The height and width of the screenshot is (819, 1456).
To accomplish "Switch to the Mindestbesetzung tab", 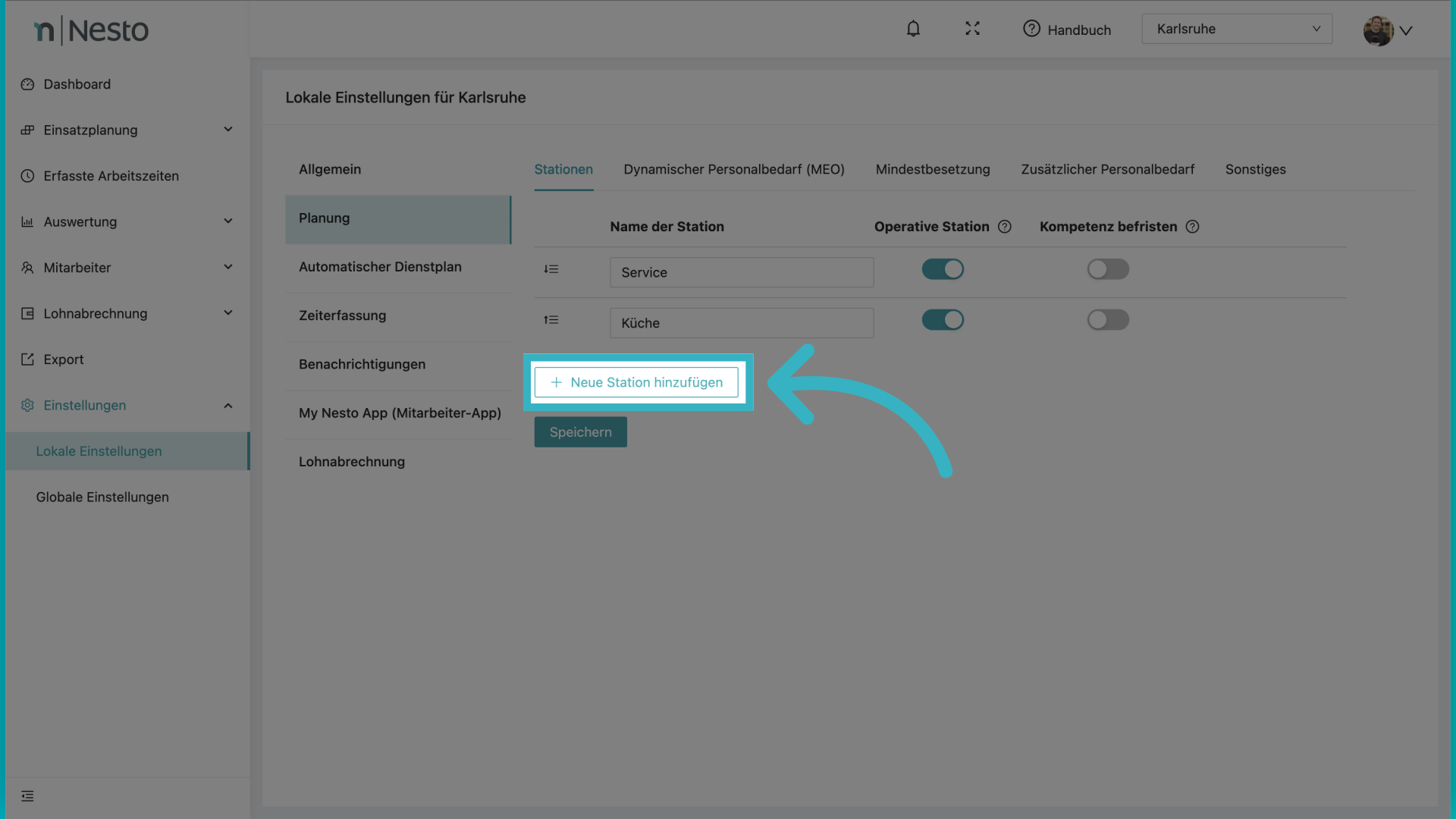I will pos(933,169).
